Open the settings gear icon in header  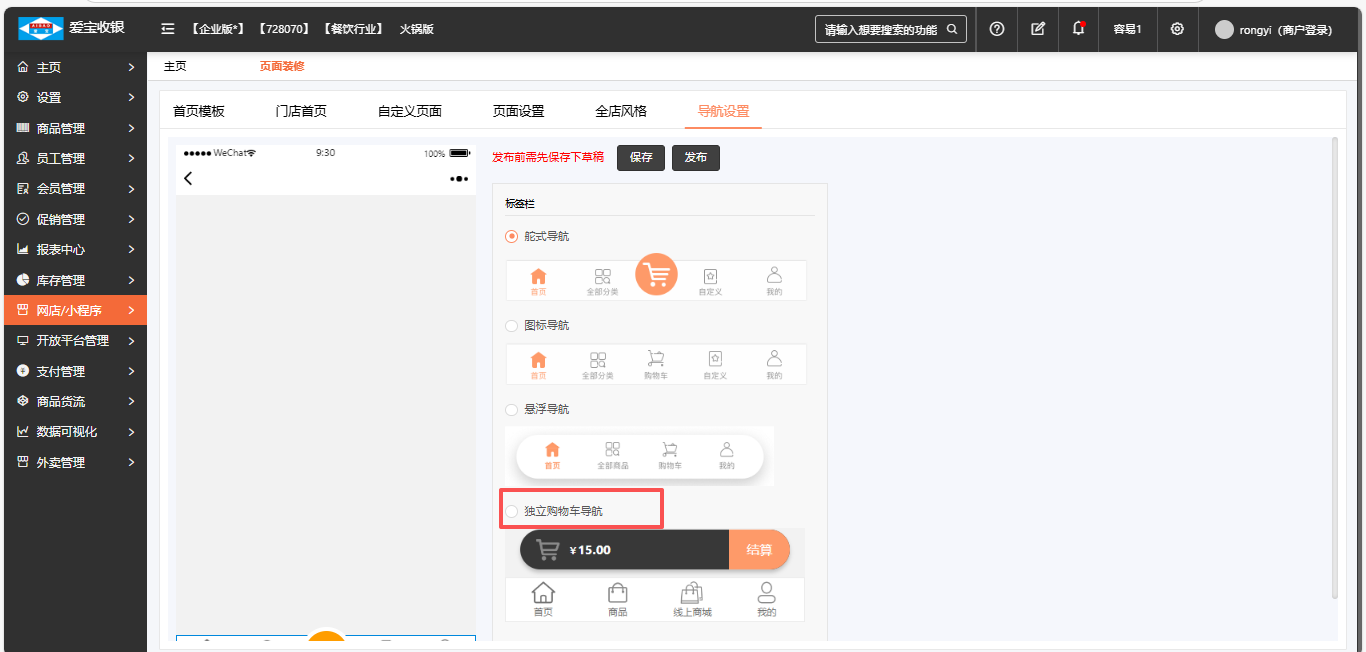point(1177,29)
